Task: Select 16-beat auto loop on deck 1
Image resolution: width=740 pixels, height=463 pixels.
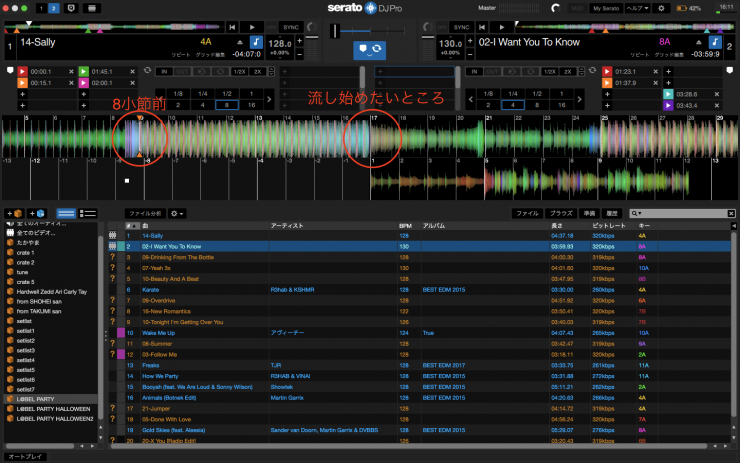Action: tap(252, 105)
